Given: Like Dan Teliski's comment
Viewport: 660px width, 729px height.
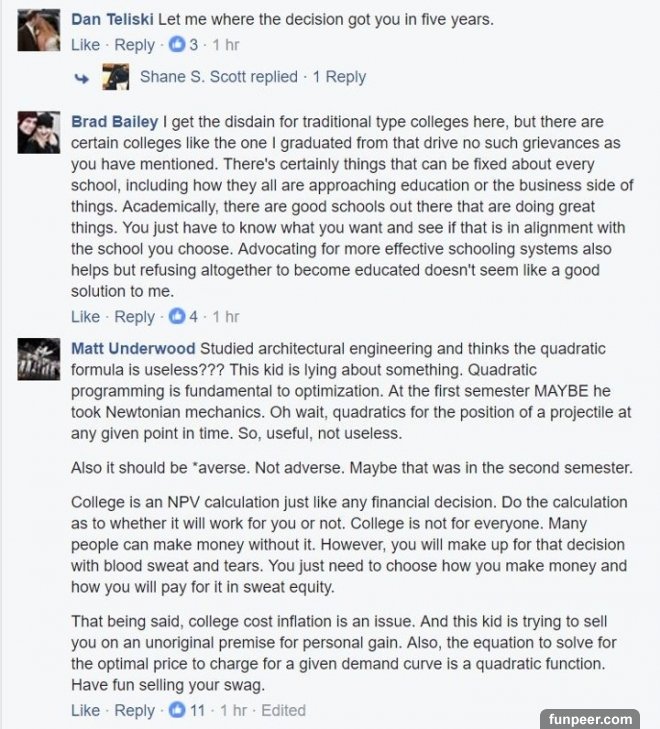Looking at the screenshot, I should click(x=86, y=45).
